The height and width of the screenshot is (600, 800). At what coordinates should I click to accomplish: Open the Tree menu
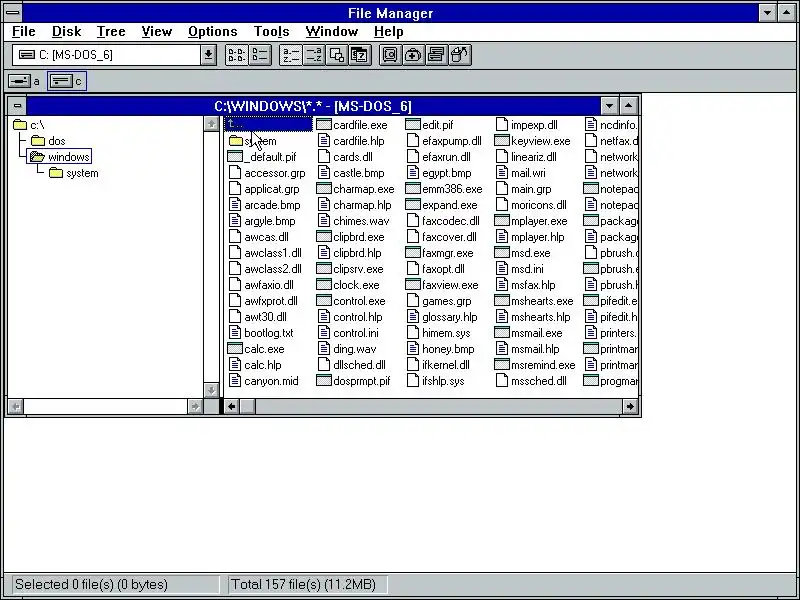click(111, 32)
